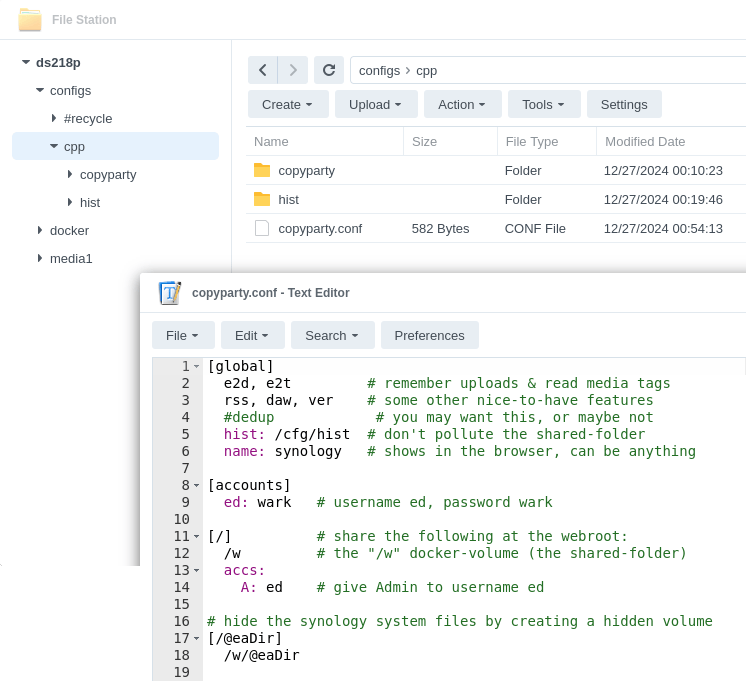Viewport: 746px width, 681px height.
Task: Select the media1 folder in tree
Action: (x=71, y=258)
